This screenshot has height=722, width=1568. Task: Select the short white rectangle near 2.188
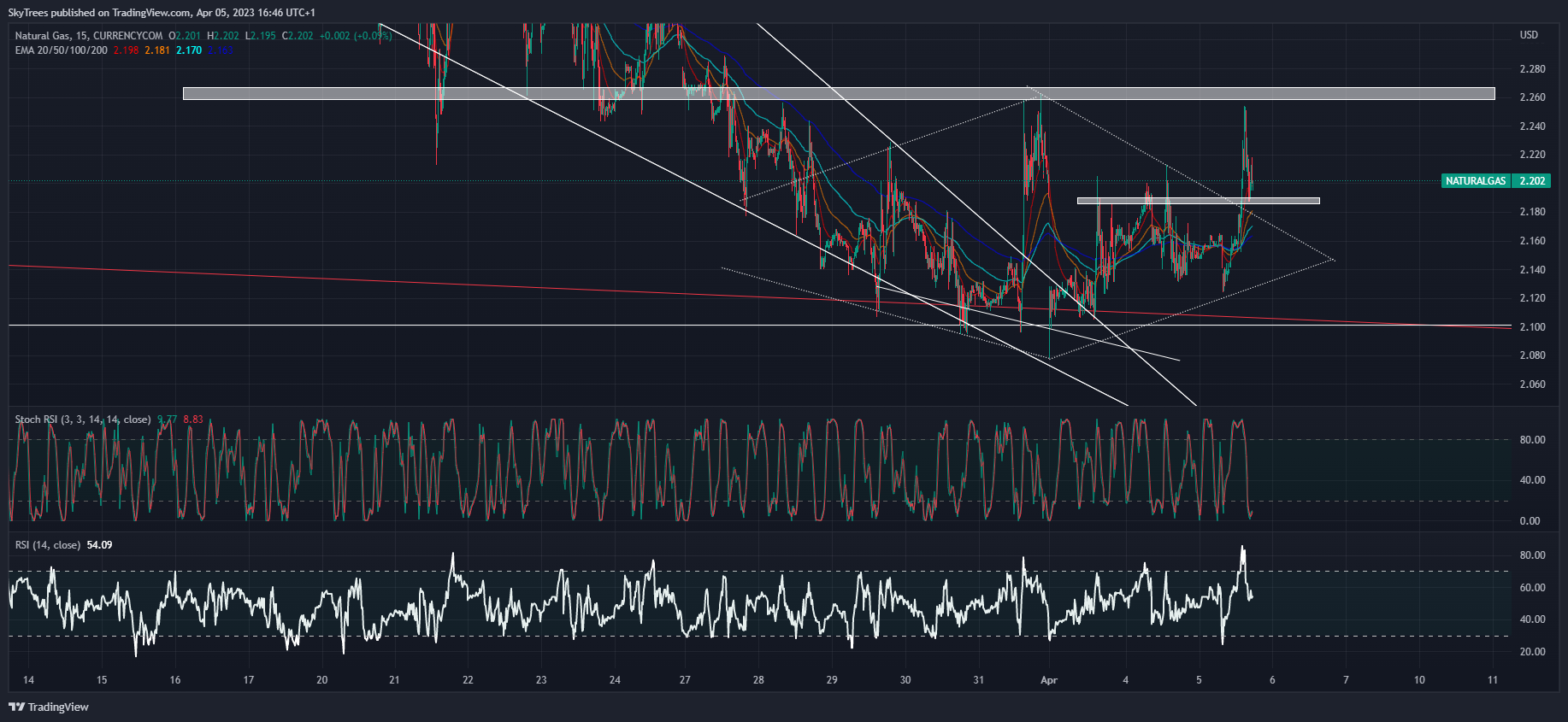[1199, 202]
